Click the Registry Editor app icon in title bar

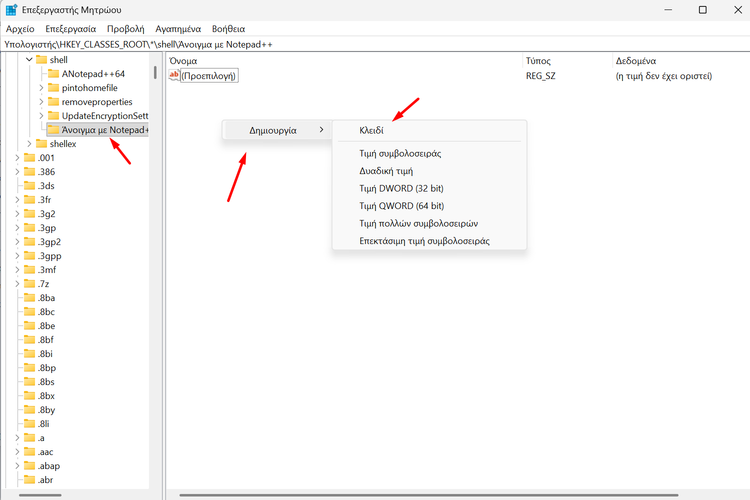click(12, 10)
